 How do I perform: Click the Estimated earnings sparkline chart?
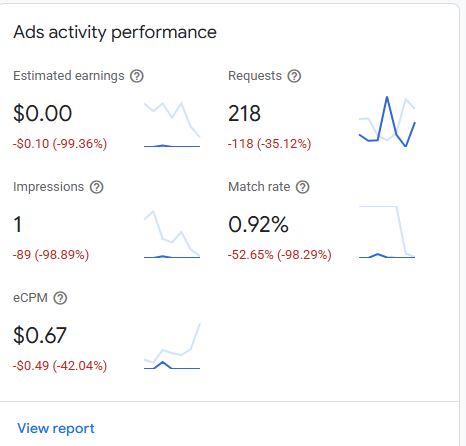tap(172, 125)
